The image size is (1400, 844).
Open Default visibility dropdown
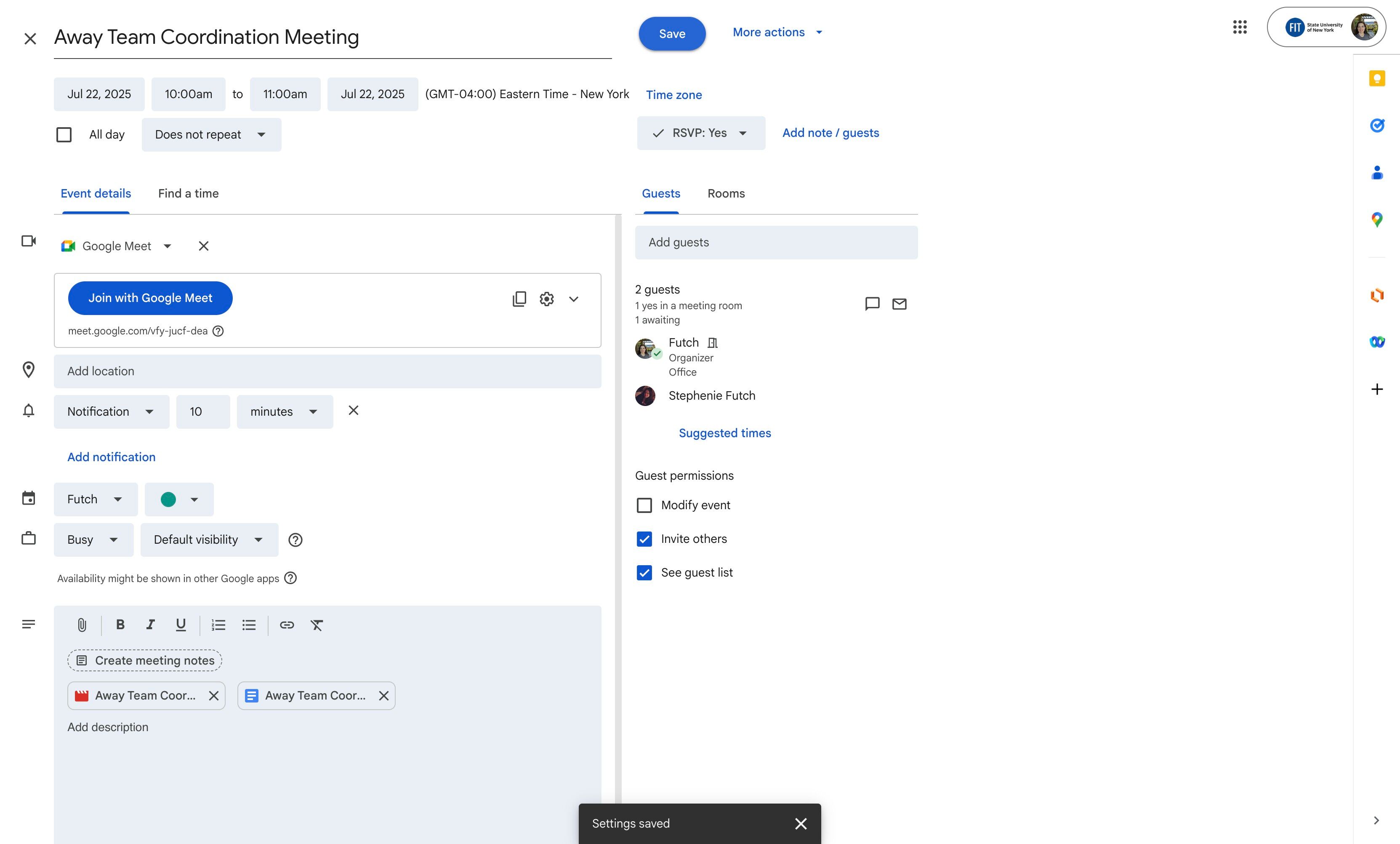click(x=208, y=540)
